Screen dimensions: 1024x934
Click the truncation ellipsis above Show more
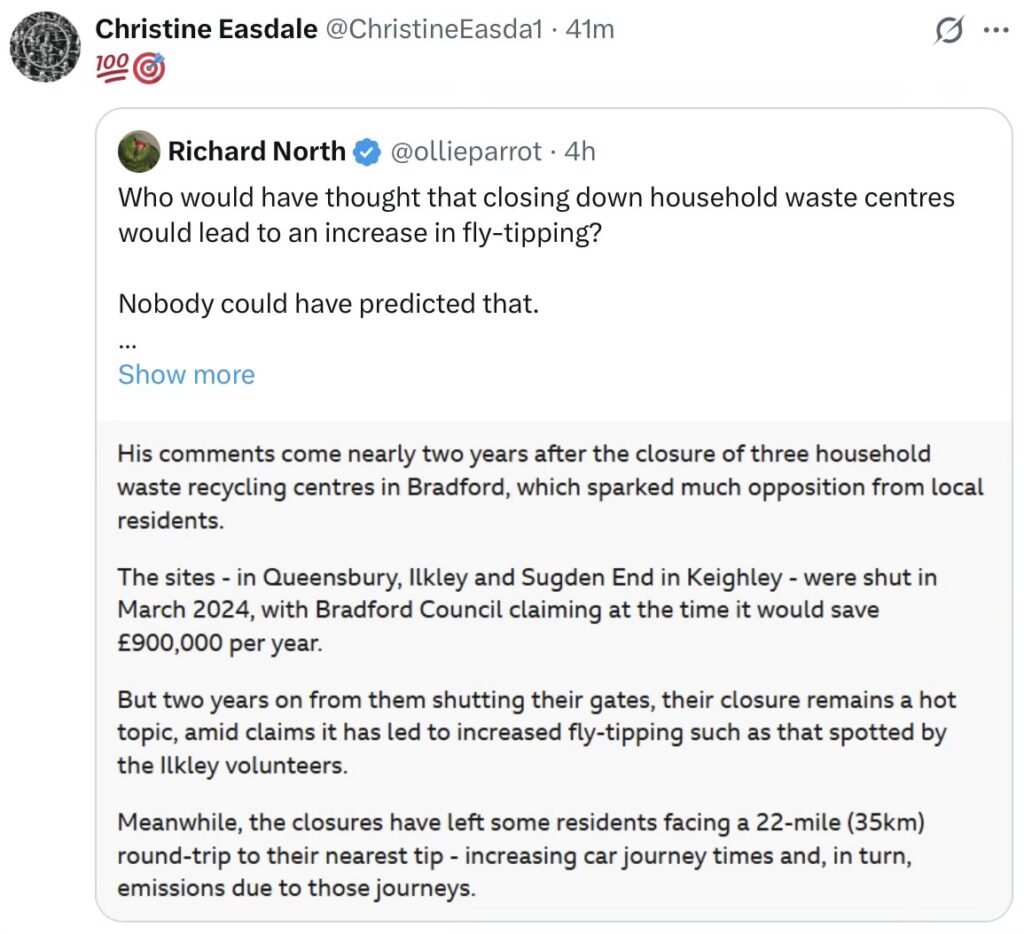[127, 339]
